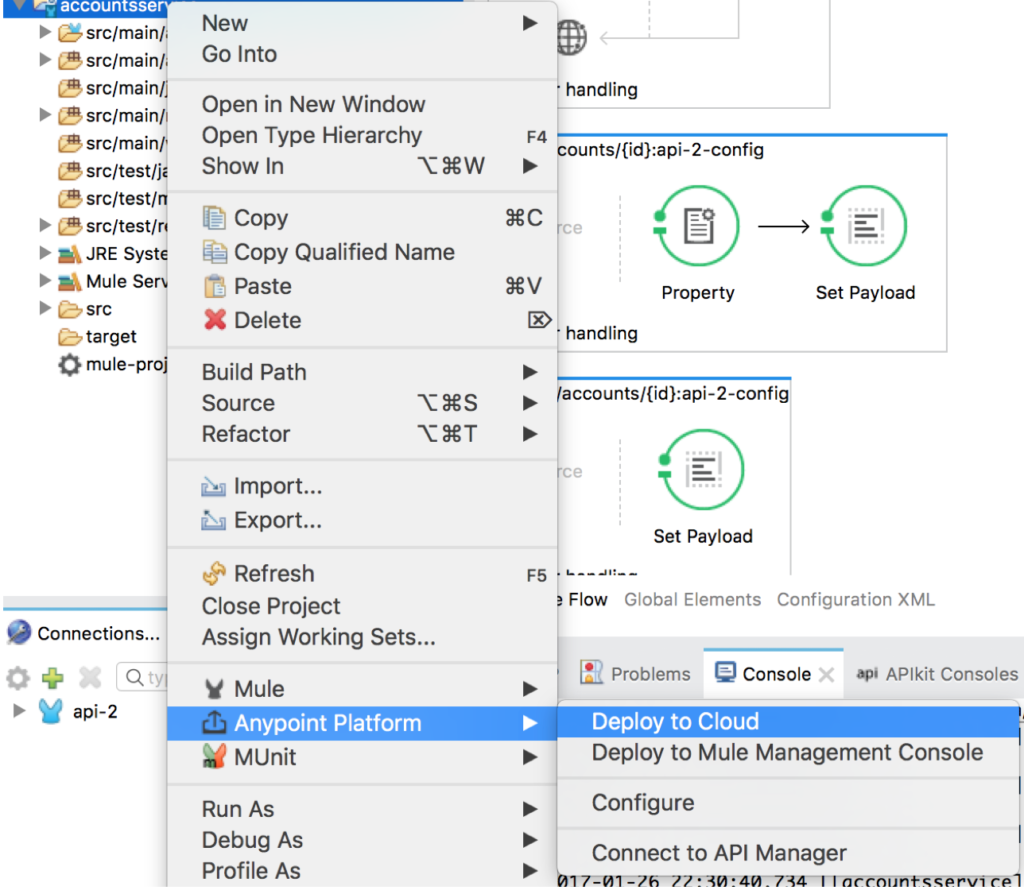Click the Export icon in the menu
Viewport: 1024px width, 890px height.
(213, 520)
